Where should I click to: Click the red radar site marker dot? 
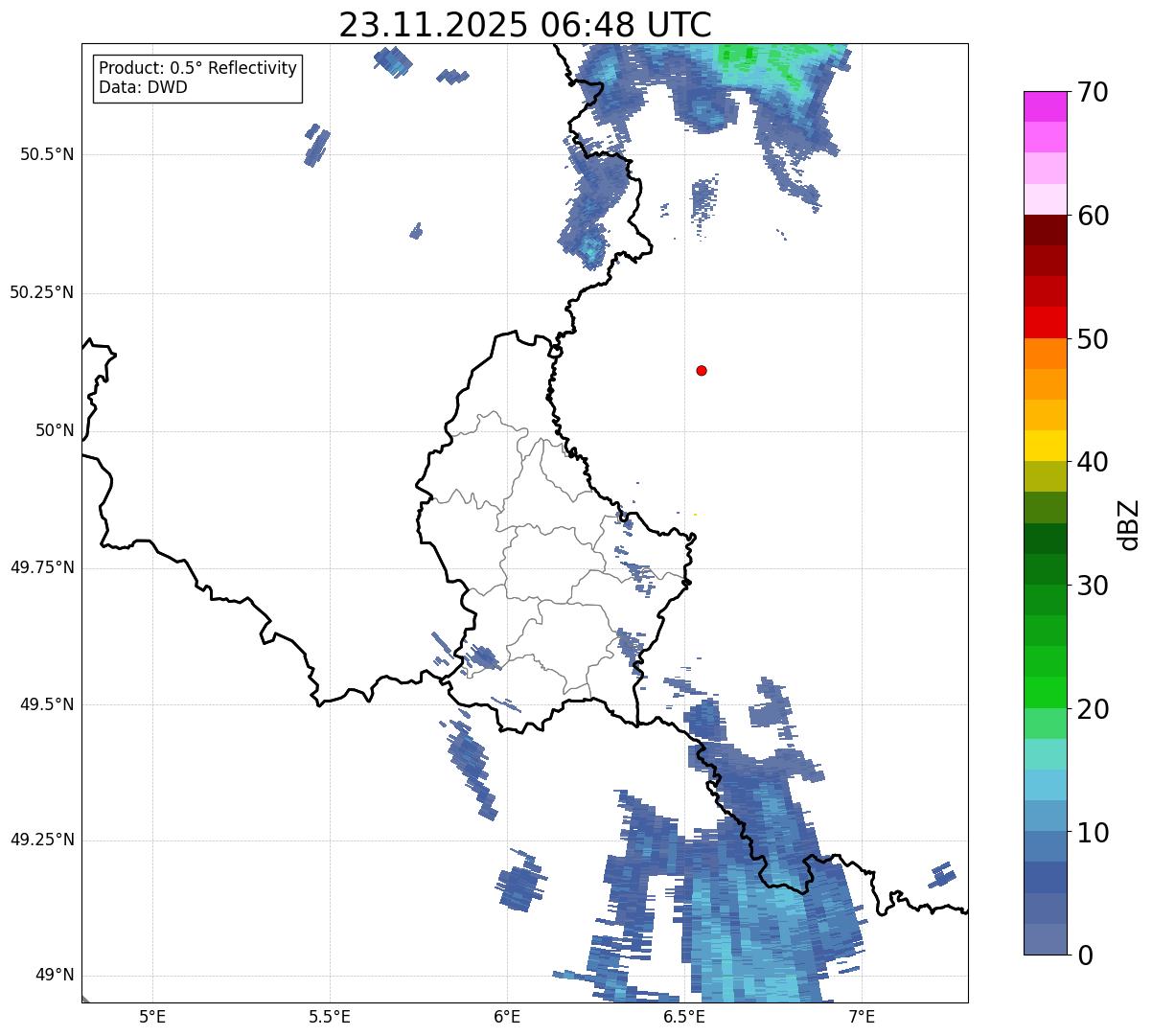point(702,370)
